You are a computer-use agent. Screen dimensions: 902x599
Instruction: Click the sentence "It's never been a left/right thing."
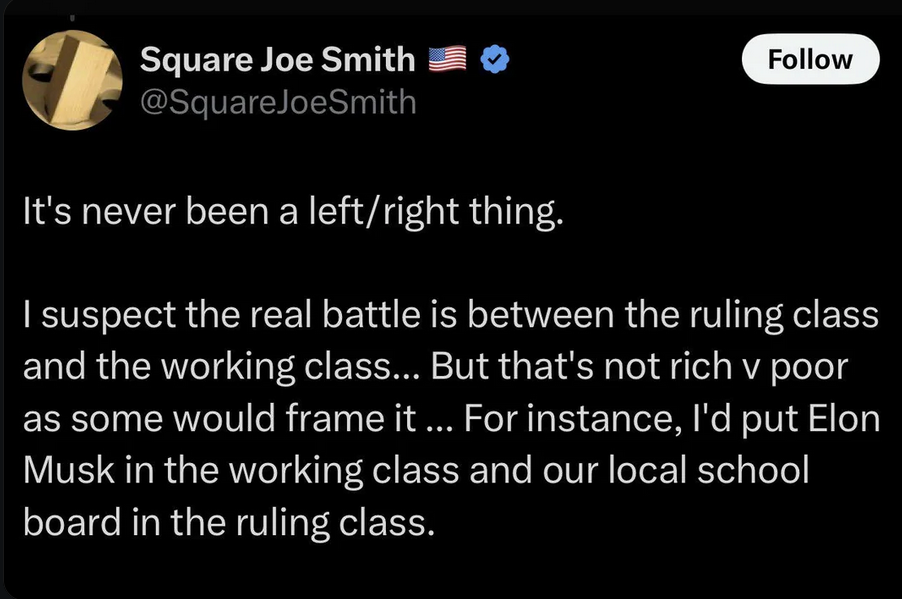pos(293,211)
